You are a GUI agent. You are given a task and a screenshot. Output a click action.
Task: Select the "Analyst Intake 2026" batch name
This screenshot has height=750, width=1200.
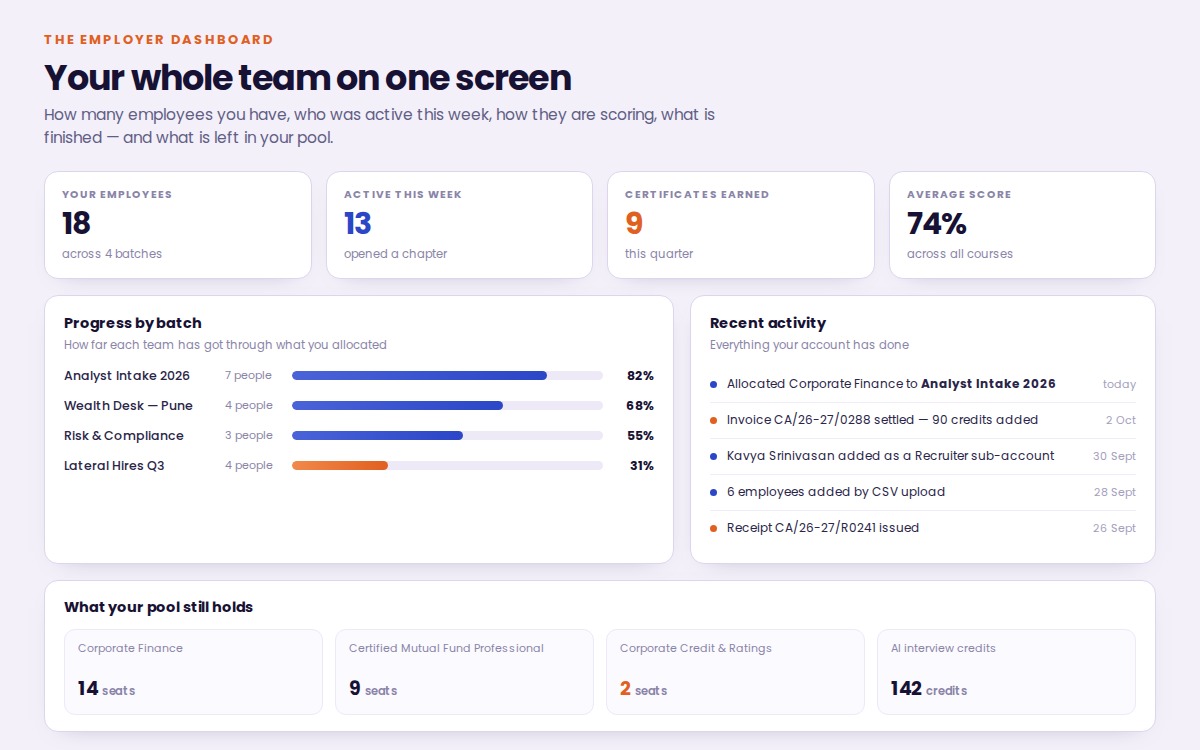(x=127, y=376)
